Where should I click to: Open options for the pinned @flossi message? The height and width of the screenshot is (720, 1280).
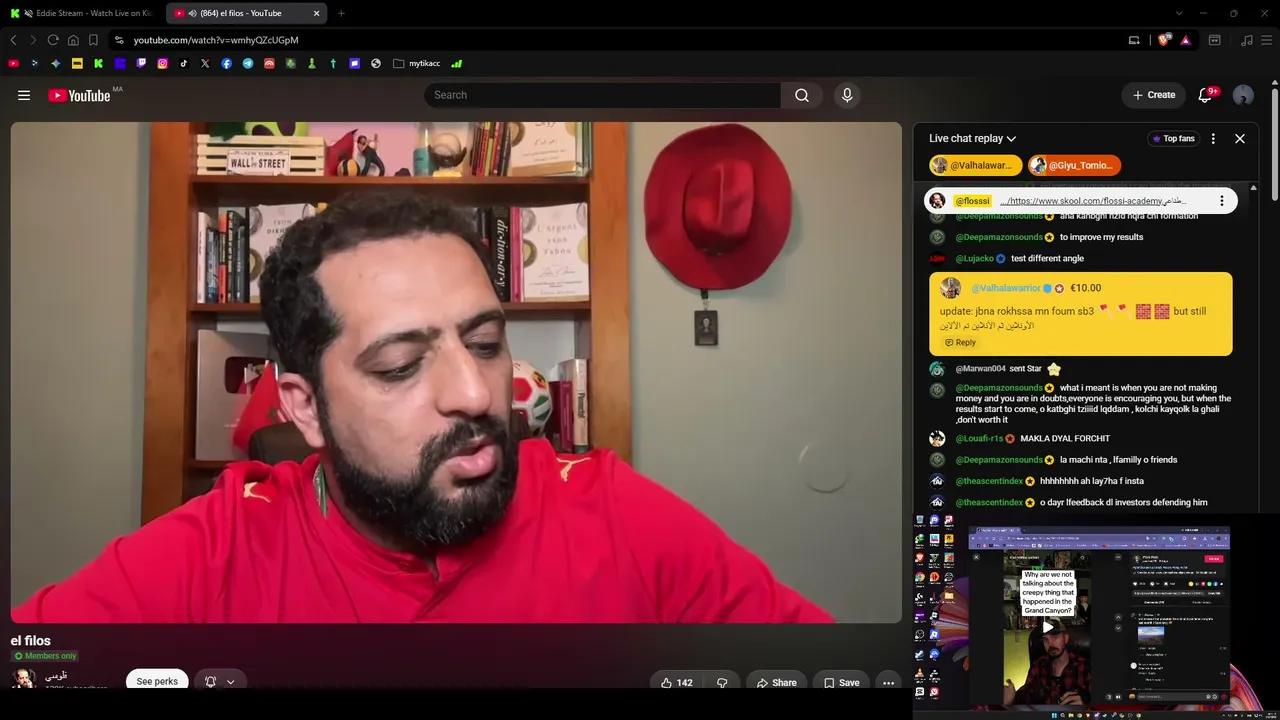click(x=1221, y=201)
